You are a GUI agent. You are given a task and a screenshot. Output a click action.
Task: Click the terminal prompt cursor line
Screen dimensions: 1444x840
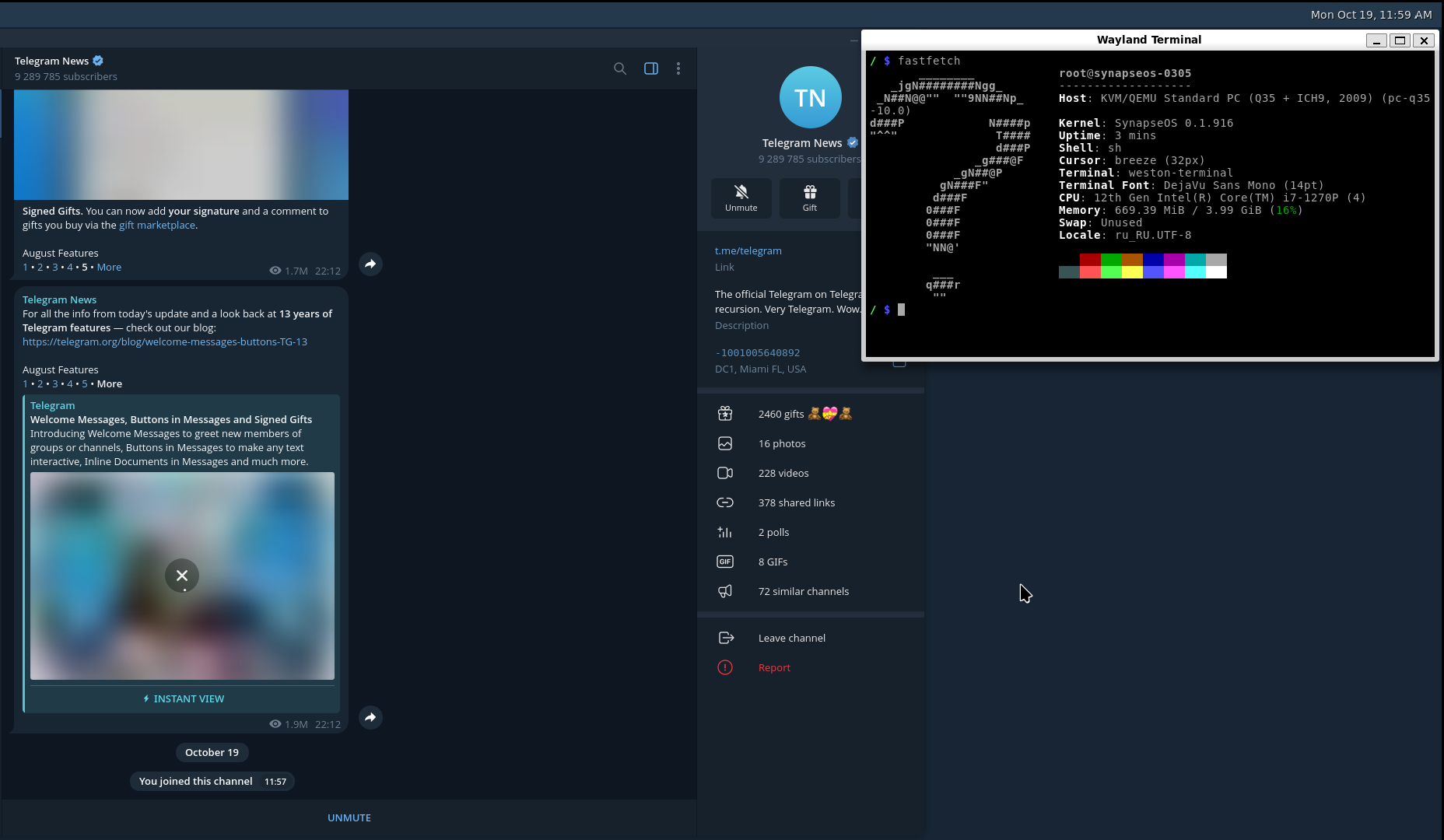click(902, 310)
